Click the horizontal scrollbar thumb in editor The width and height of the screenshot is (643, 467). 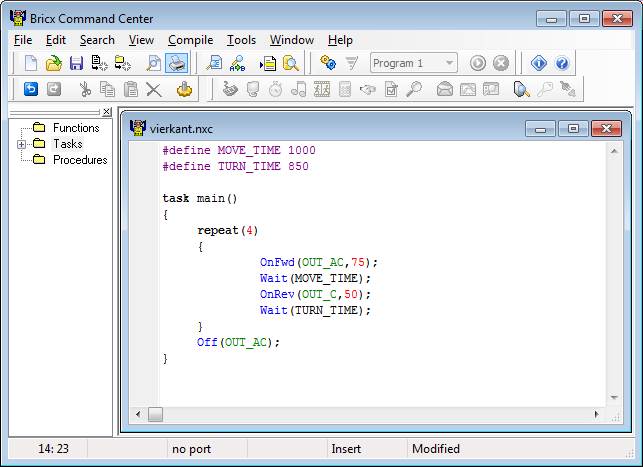click(x=155, y=414)
